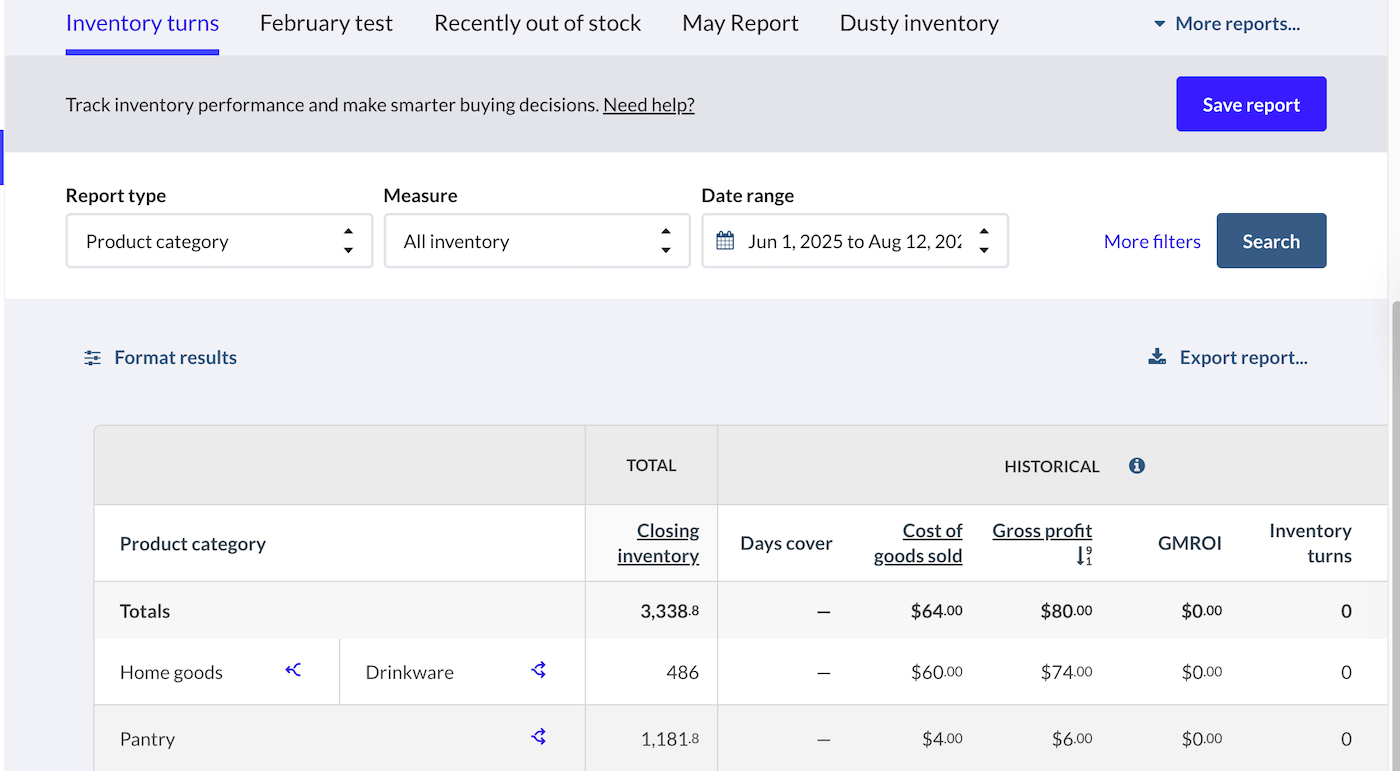1400x771 pixels.
Task: Show More filters options
Action: [1152, 240]
